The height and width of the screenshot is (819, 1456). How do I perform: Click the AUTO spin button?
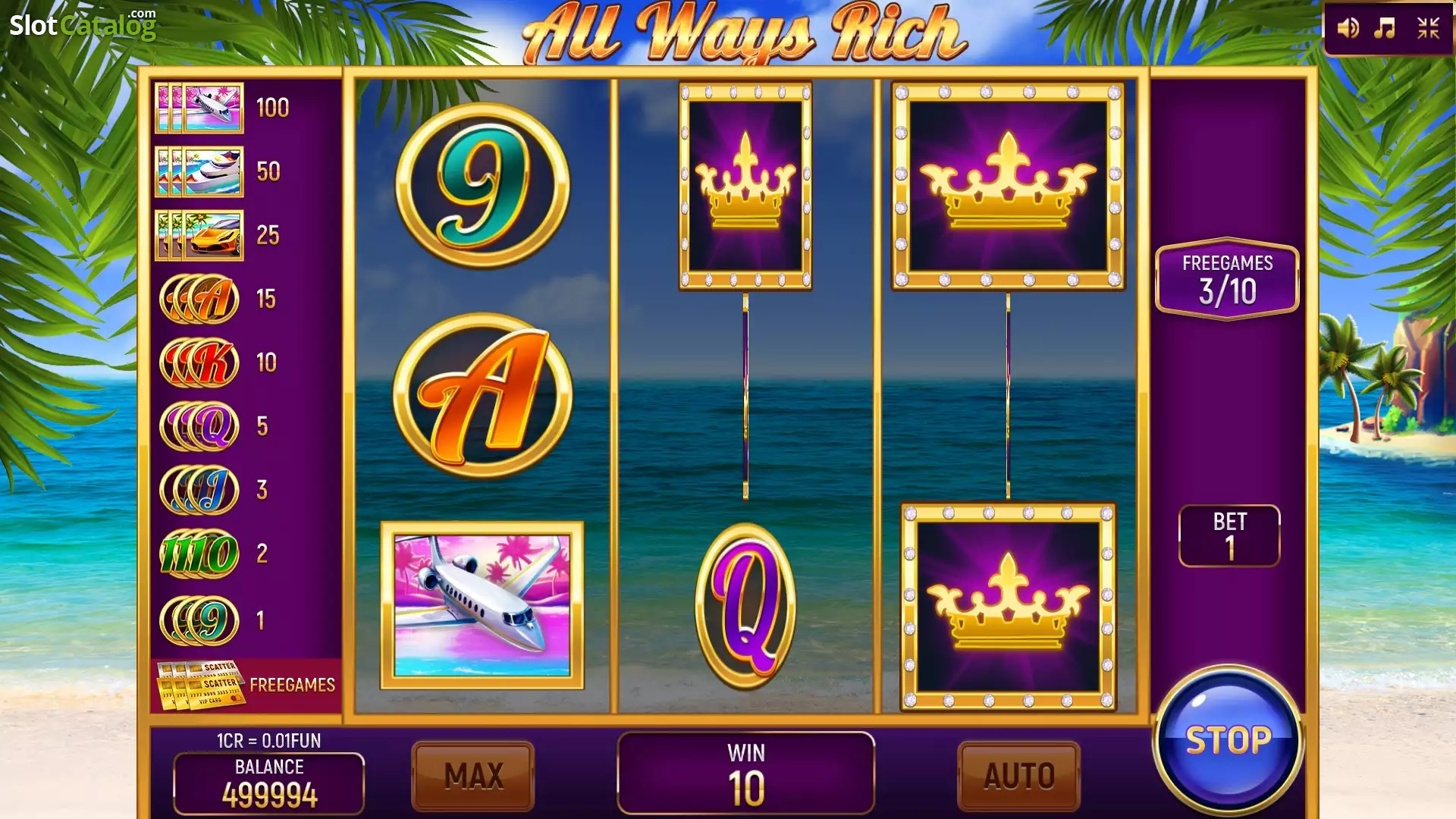pyautogui.click(x=1019, y=776)
